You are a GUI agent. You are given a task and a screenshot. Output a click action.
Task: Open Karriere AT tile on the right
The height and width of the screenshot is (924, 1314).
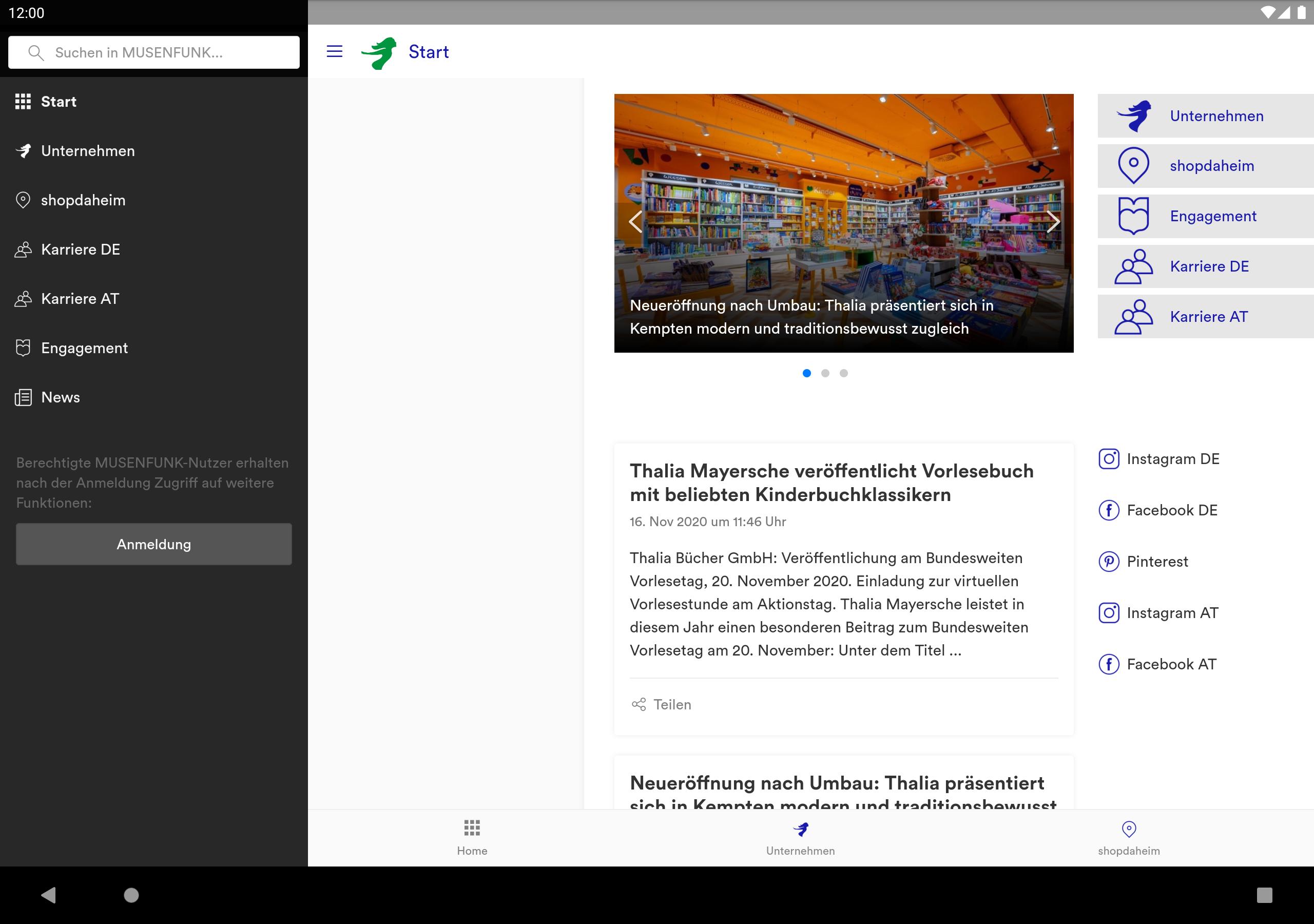[x=1206, y=317]
